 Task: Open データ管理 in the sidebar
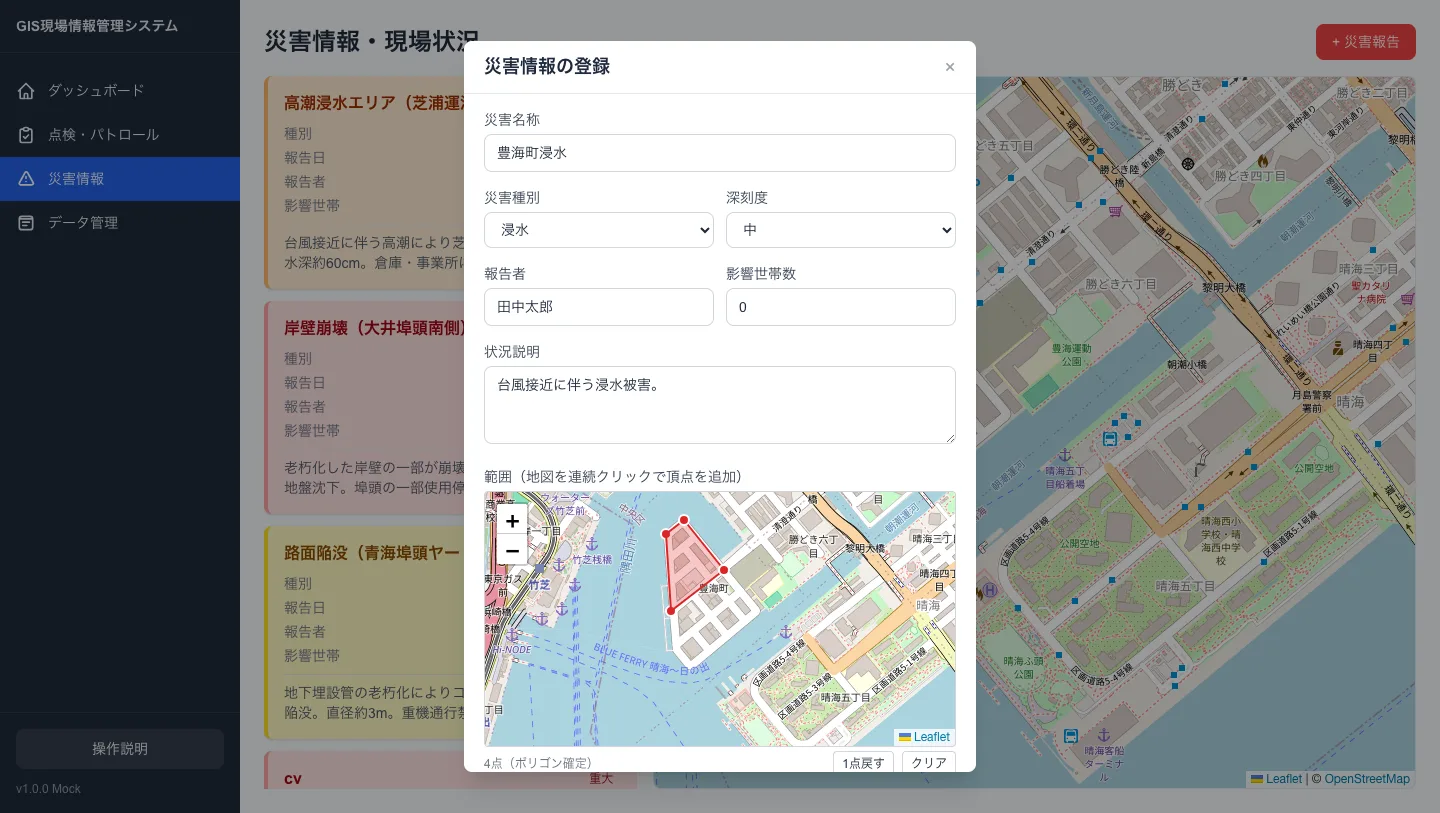click(x=120, y=223)
